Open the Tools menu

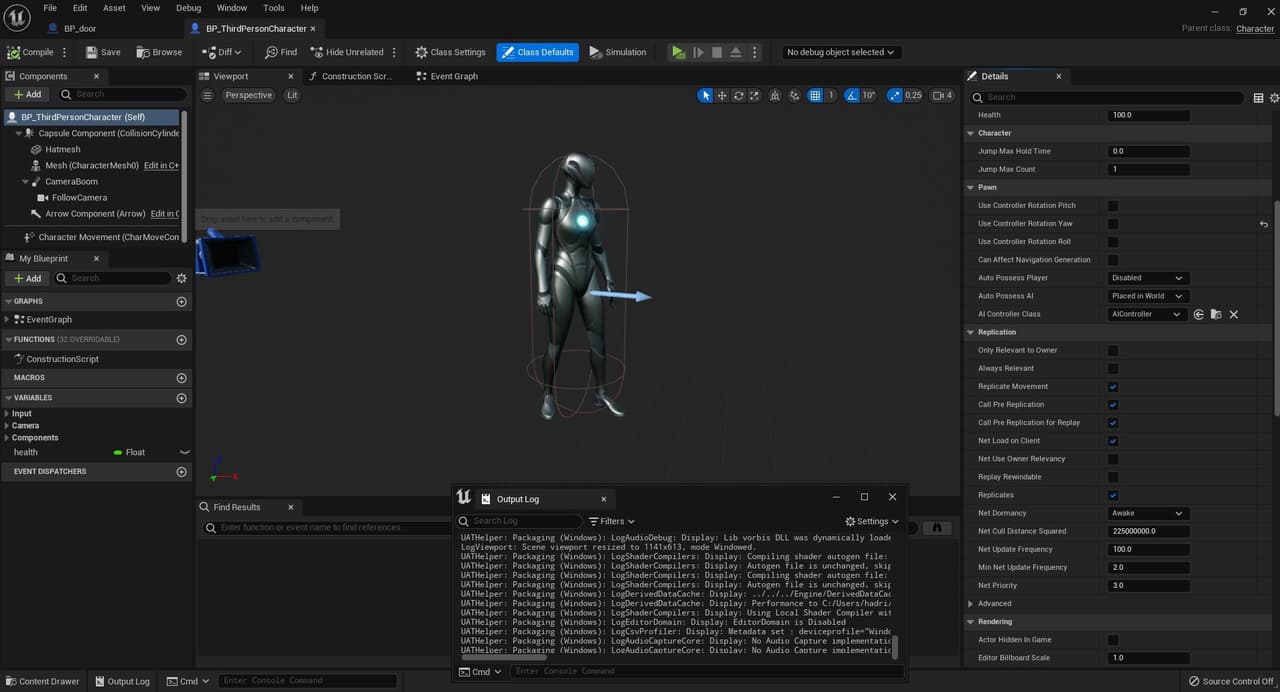[274, 8]
